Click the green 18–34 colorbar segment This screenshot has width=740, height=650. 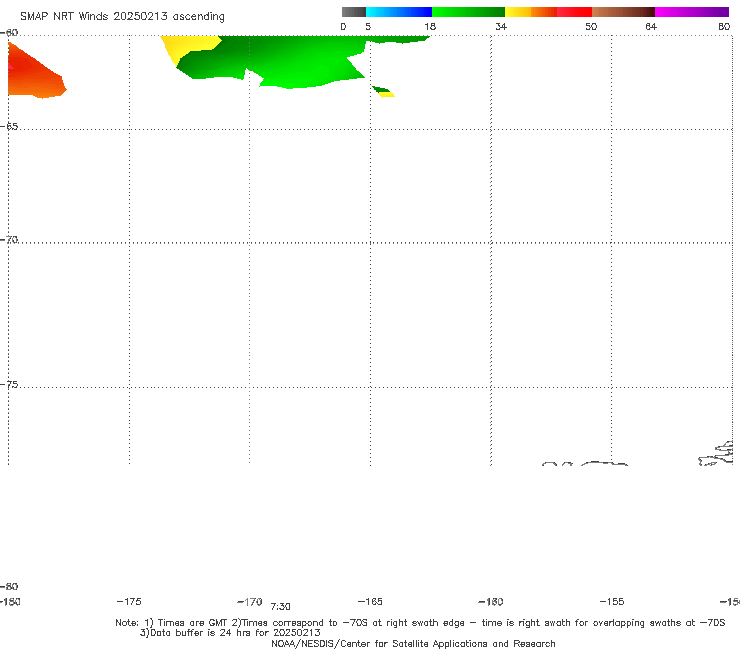pos(468,12)
